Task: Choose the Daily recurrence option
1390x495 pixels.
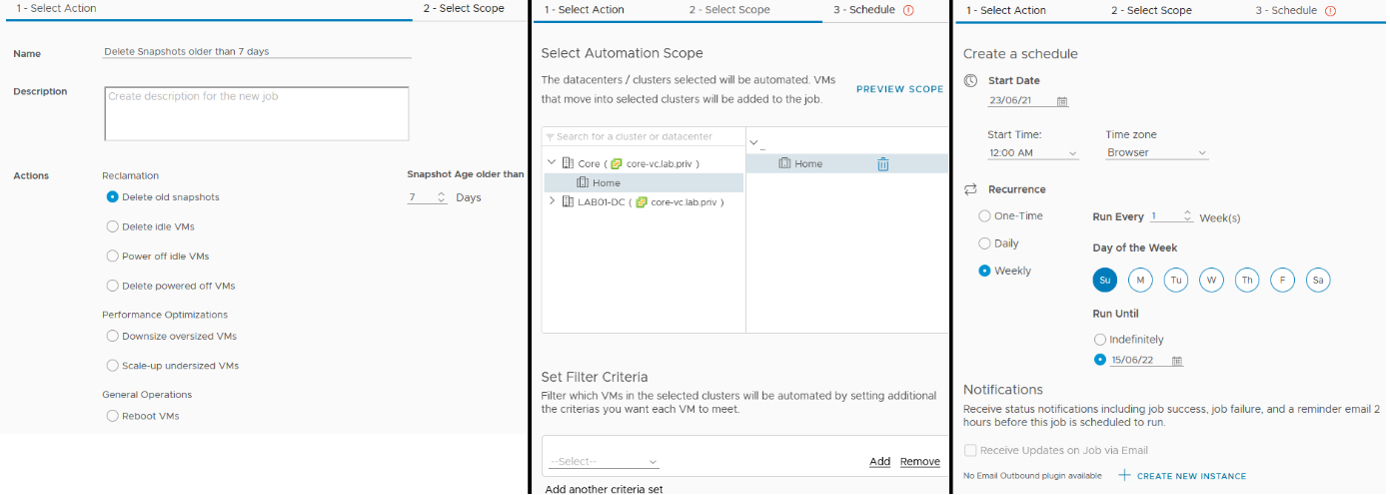Action: 985,243
